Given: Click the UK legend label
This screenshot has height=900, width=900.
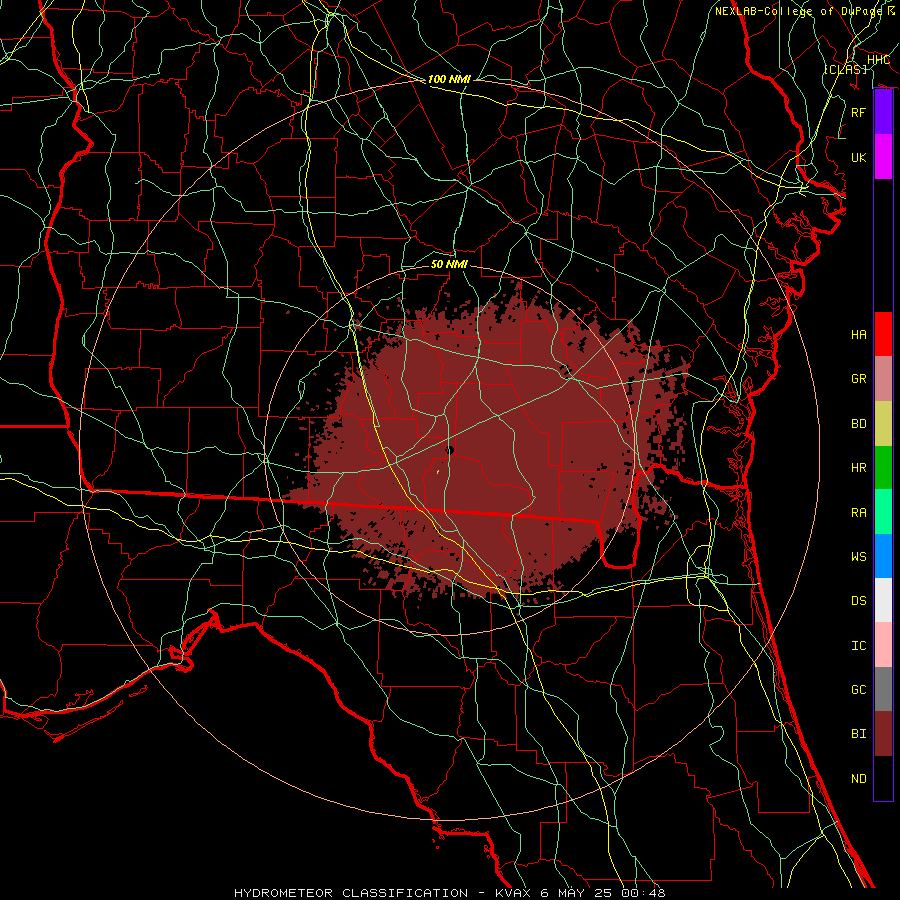Looking at the screenshot, I should coord(859,157).
